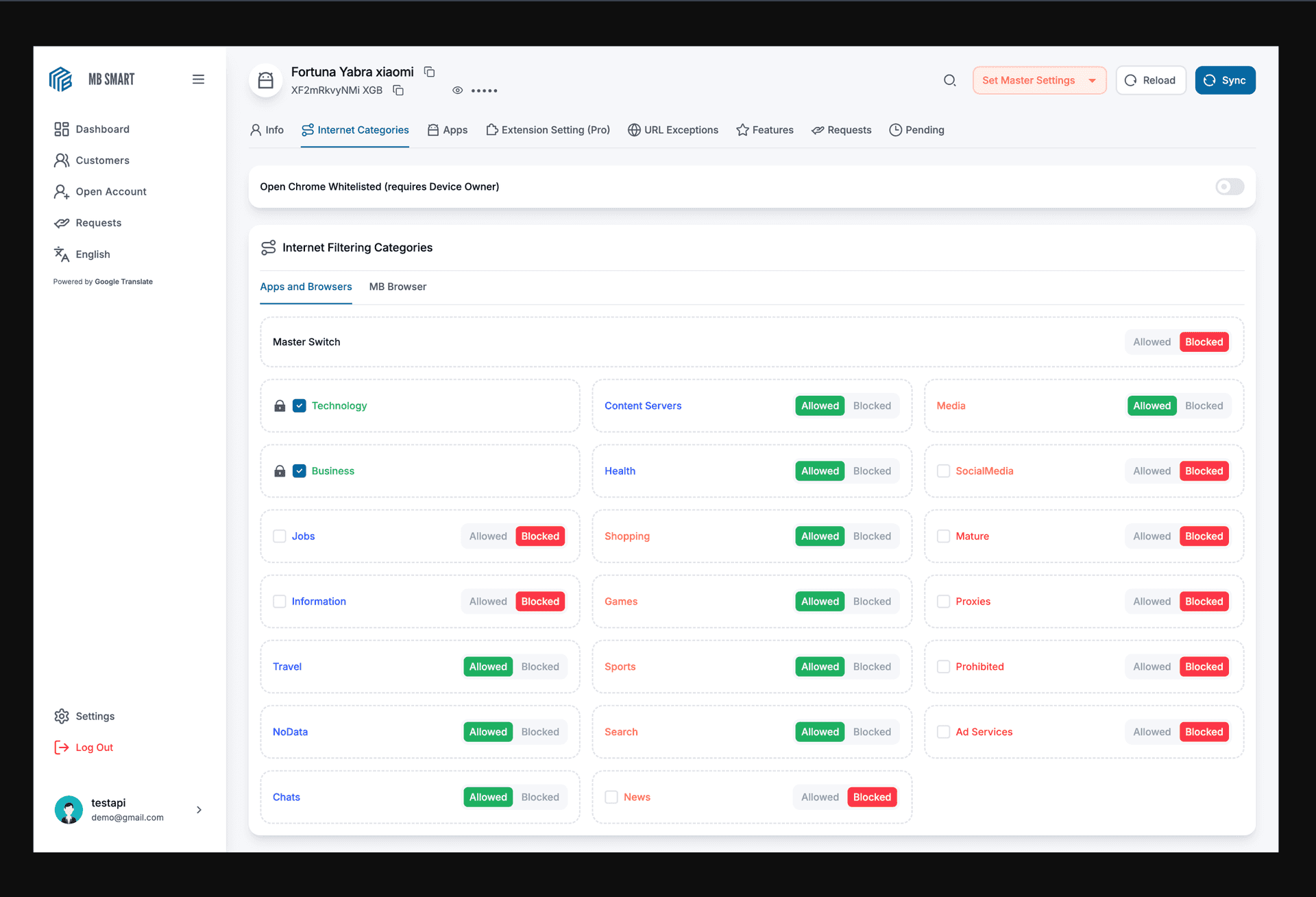Viewport: 1316px width, 897px height.
Task: Click the device avatar icon in header
Action: click(266, 81)
